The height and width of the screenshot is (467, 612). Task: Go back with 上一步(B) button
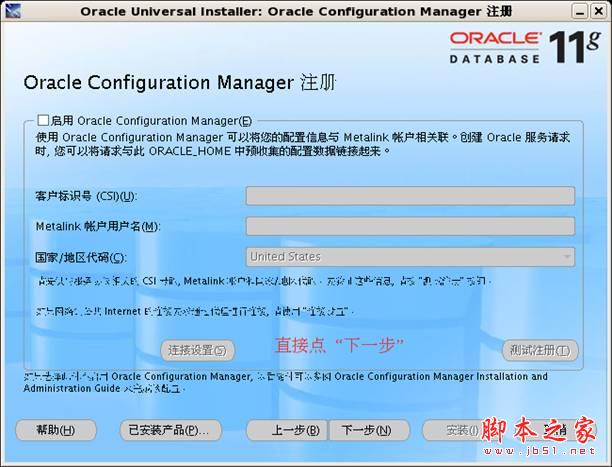pos(287,430)
